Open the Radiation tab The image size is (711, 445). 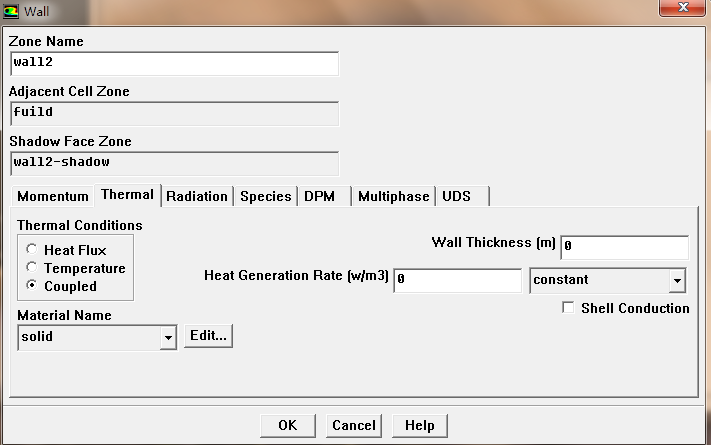(196, 196)
